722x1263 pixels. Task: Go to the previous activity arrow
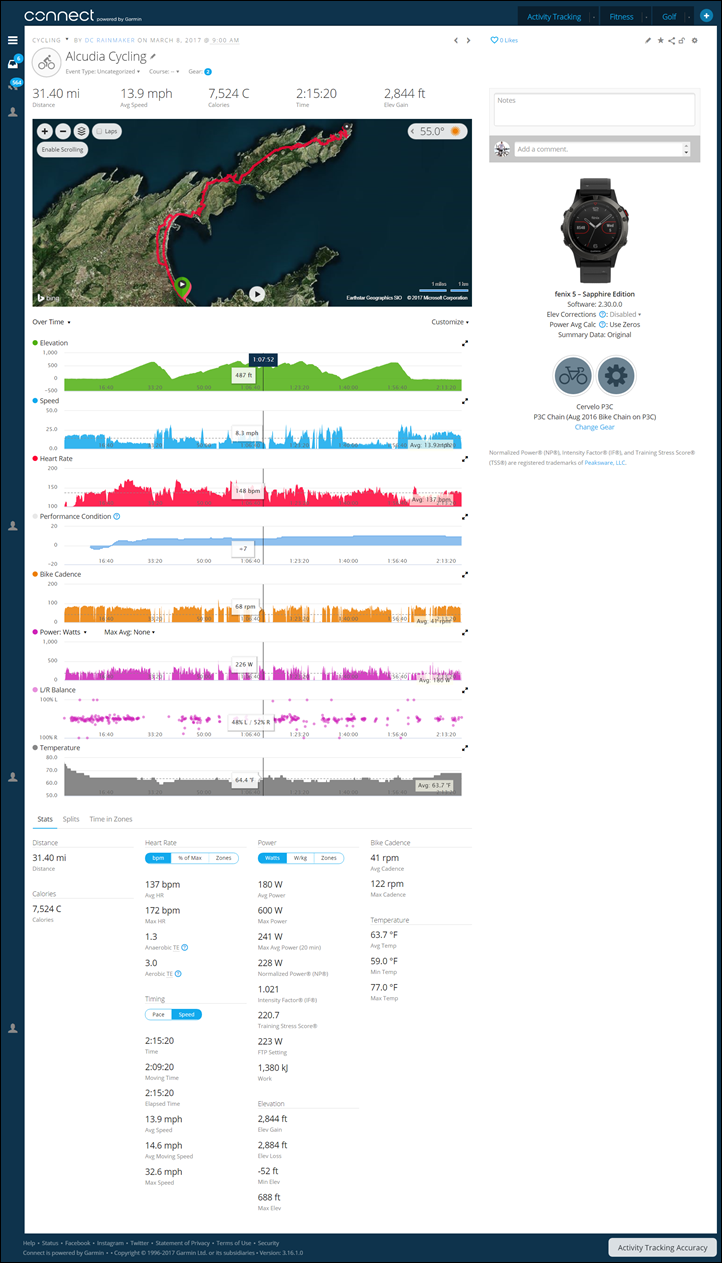click(x=456, y=40)
